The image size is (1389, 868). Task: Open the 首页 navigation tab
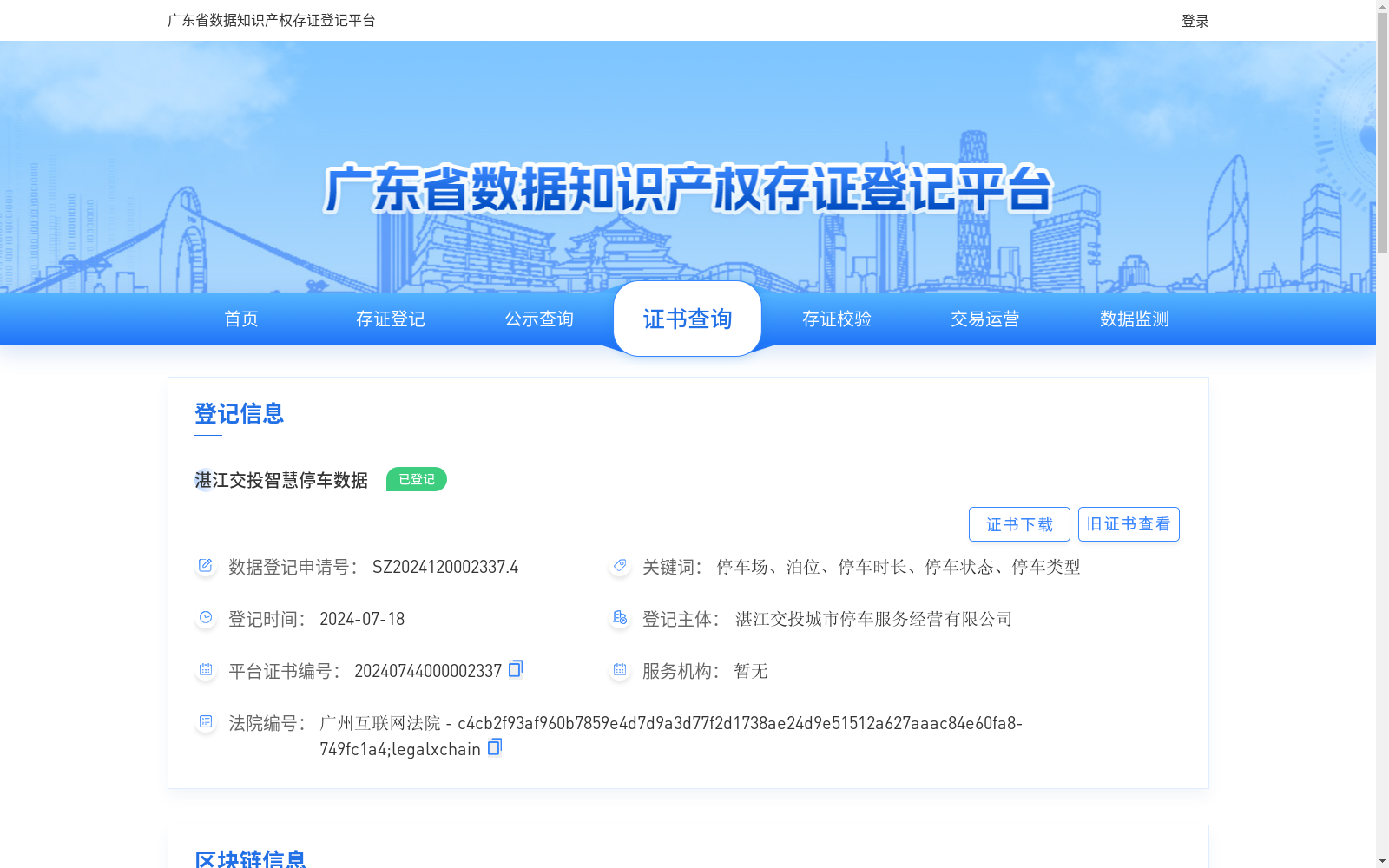click(241, 319)
